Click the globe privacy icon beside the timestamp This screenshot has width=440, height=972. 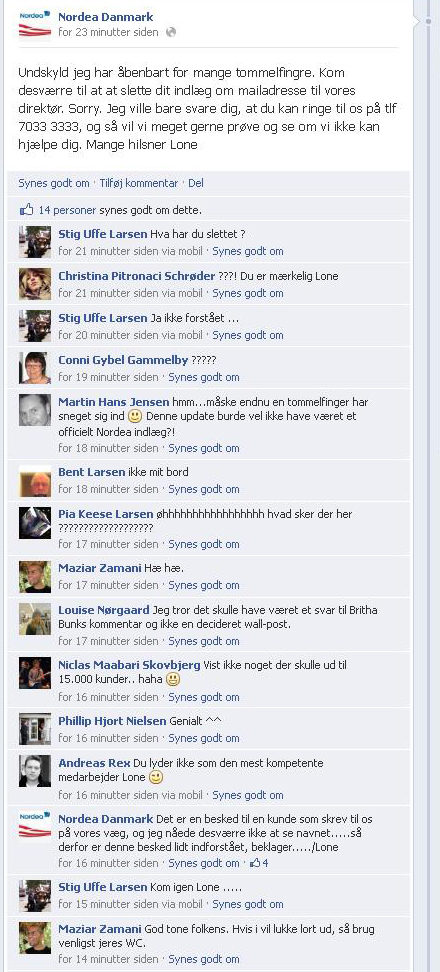[x=171, y=32]
